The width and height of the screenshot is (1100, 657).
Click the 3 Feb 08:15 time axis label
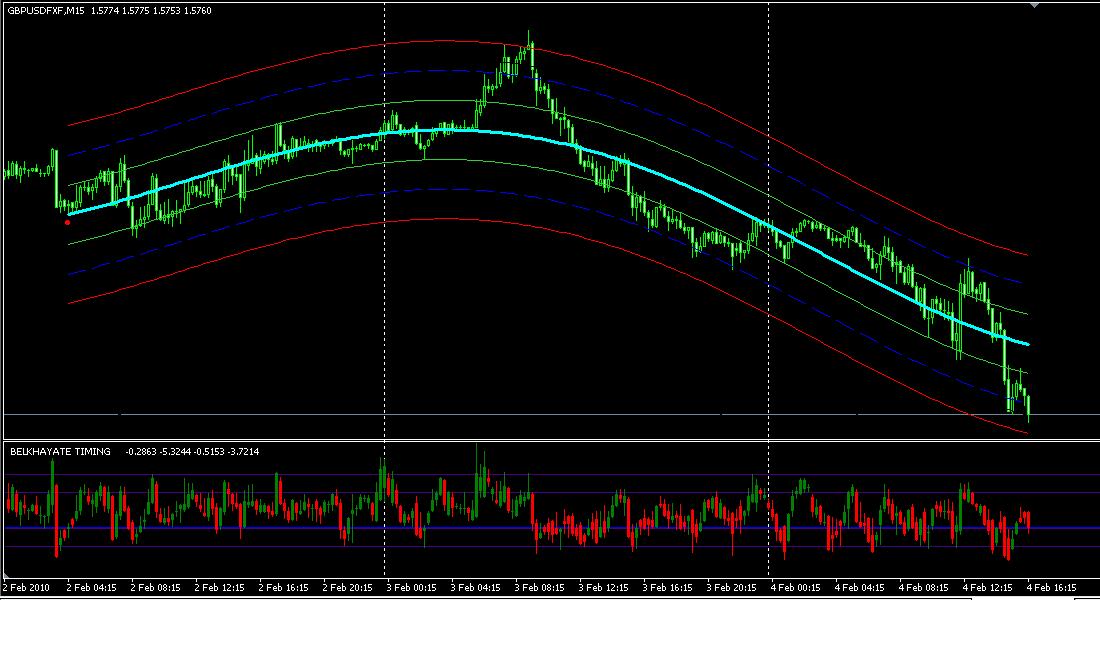coord(539,588)
